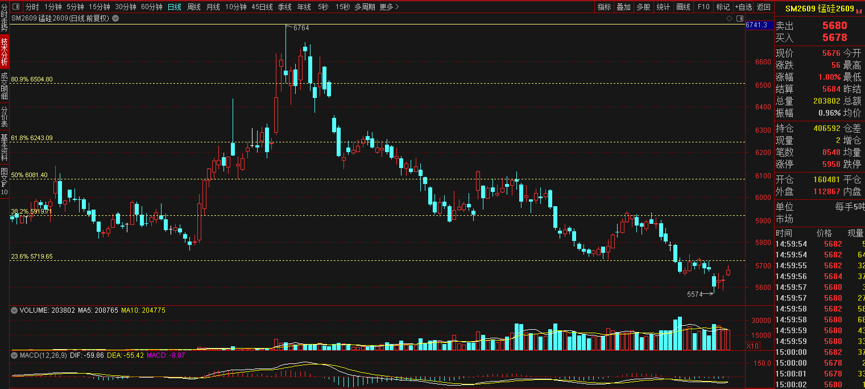Click the 返回 back button
The height and width of the screenshot is (389, 865).
[x=763, y=7]
